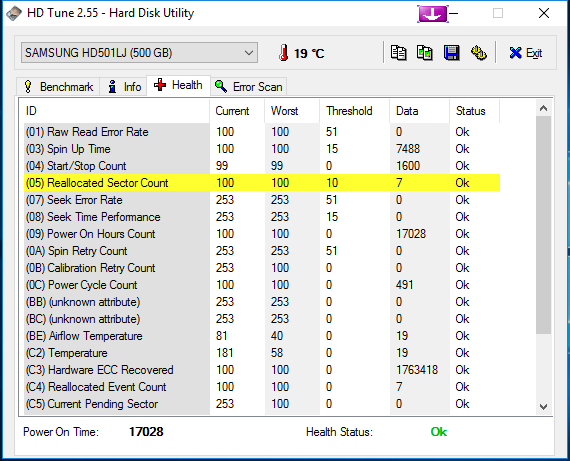Click the 491 Power Cycle Count data value
Image resolution: width=570 pixels, height=461 pixels.
(x=405, y=285)
